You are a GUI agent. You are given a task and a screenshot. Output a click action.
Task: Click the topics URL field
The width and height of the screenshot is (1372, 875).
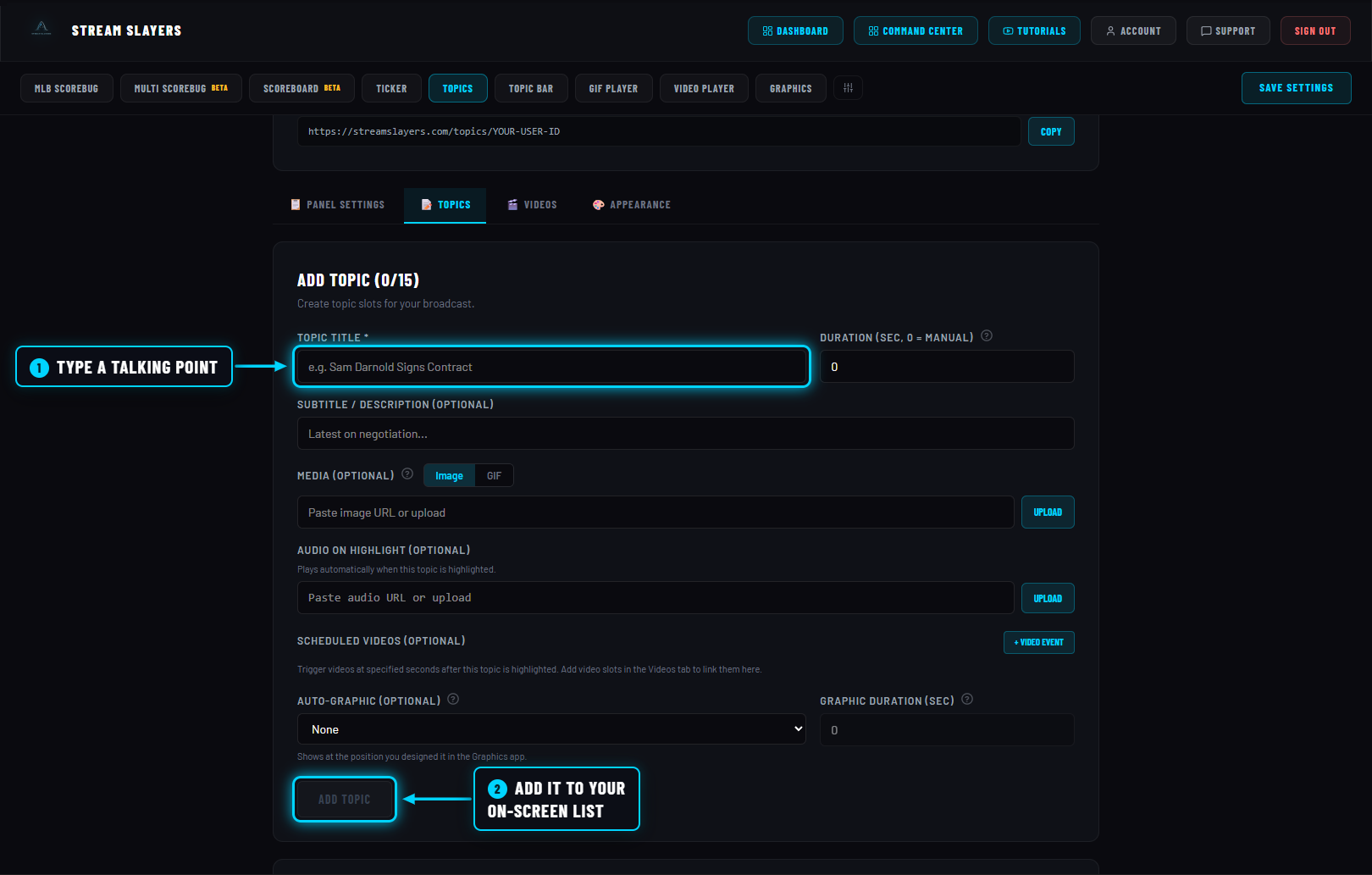click(659, 131)
